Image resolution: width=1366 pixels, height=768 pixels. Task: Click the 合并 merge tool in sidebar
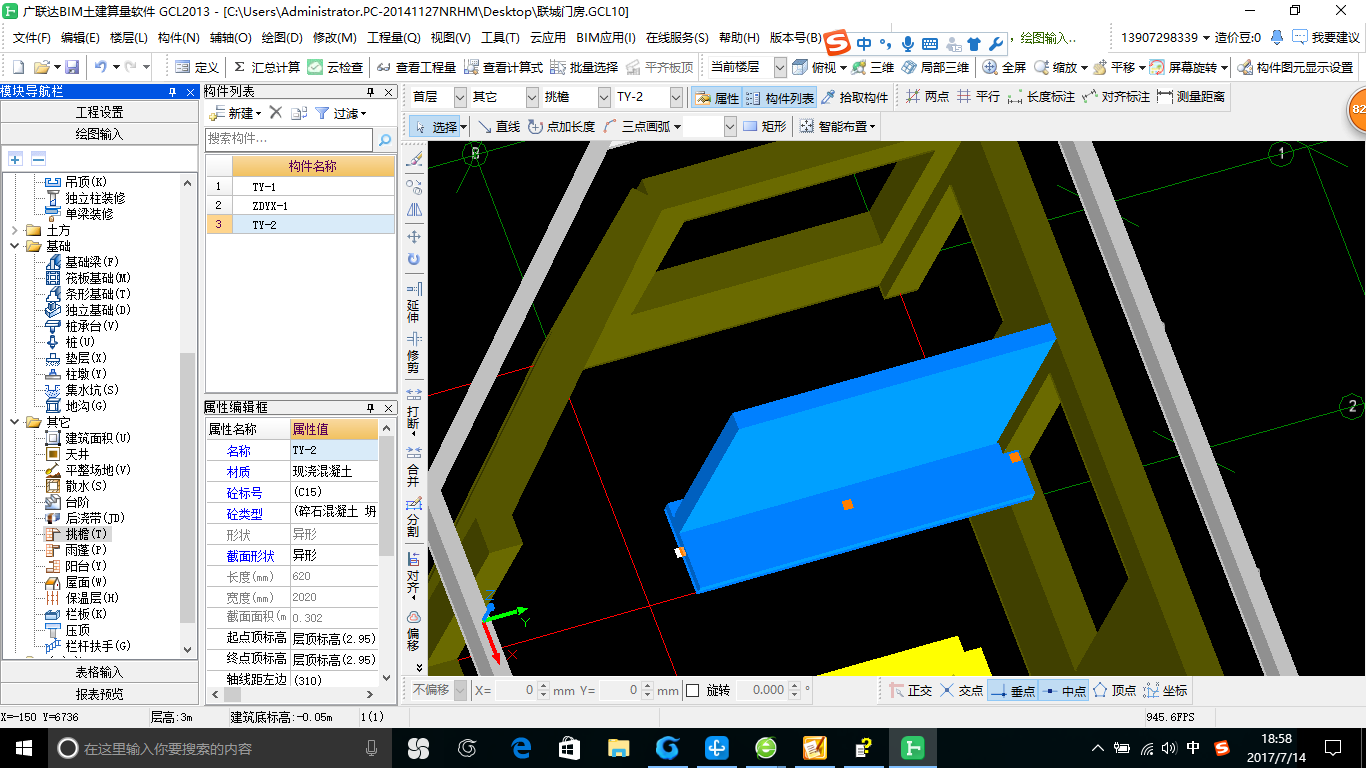(x=414, y=465)
